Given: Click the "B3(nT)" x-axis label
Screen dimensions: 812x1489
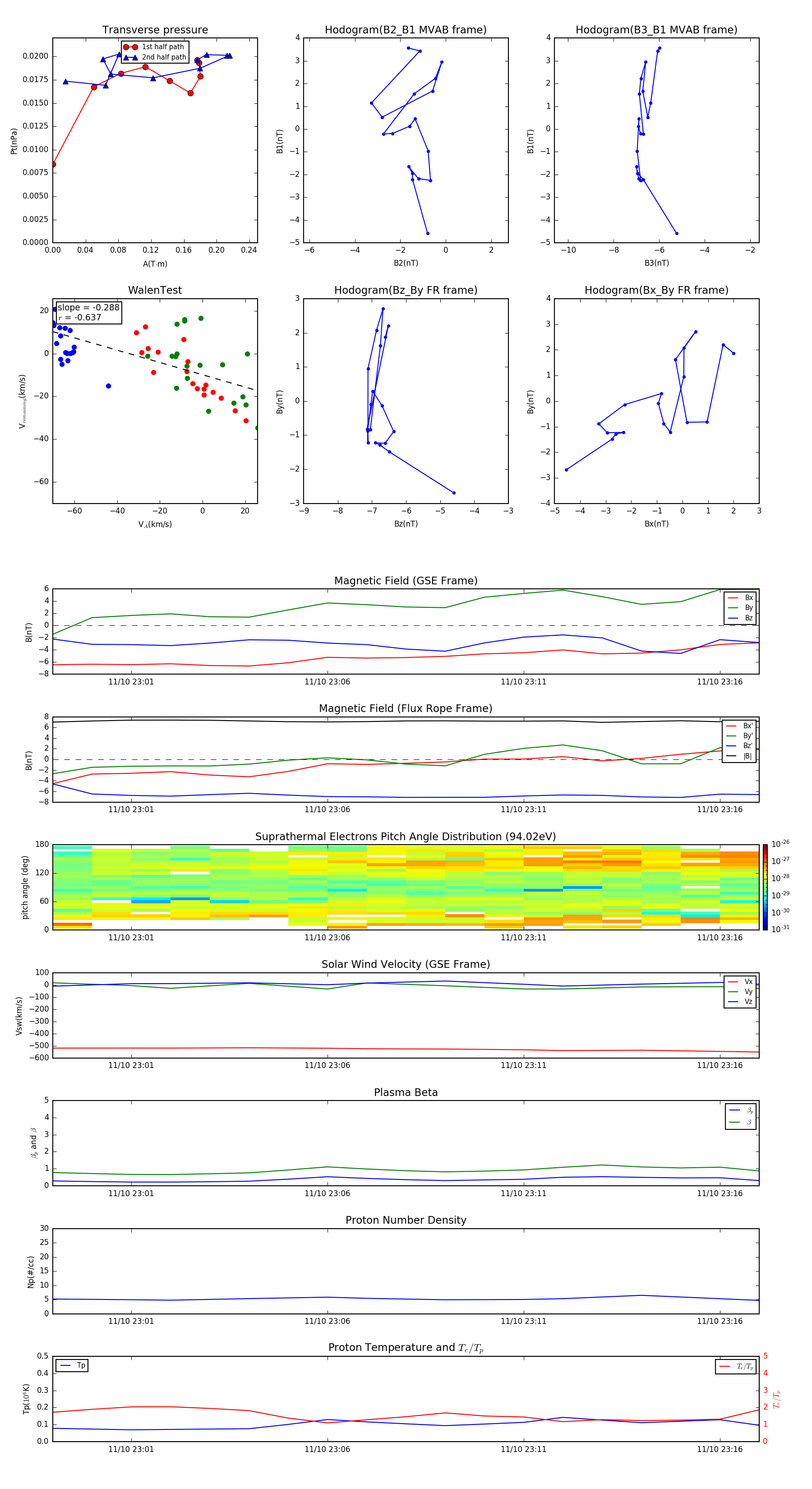Looking at the screenshot, I should (656, 264).
